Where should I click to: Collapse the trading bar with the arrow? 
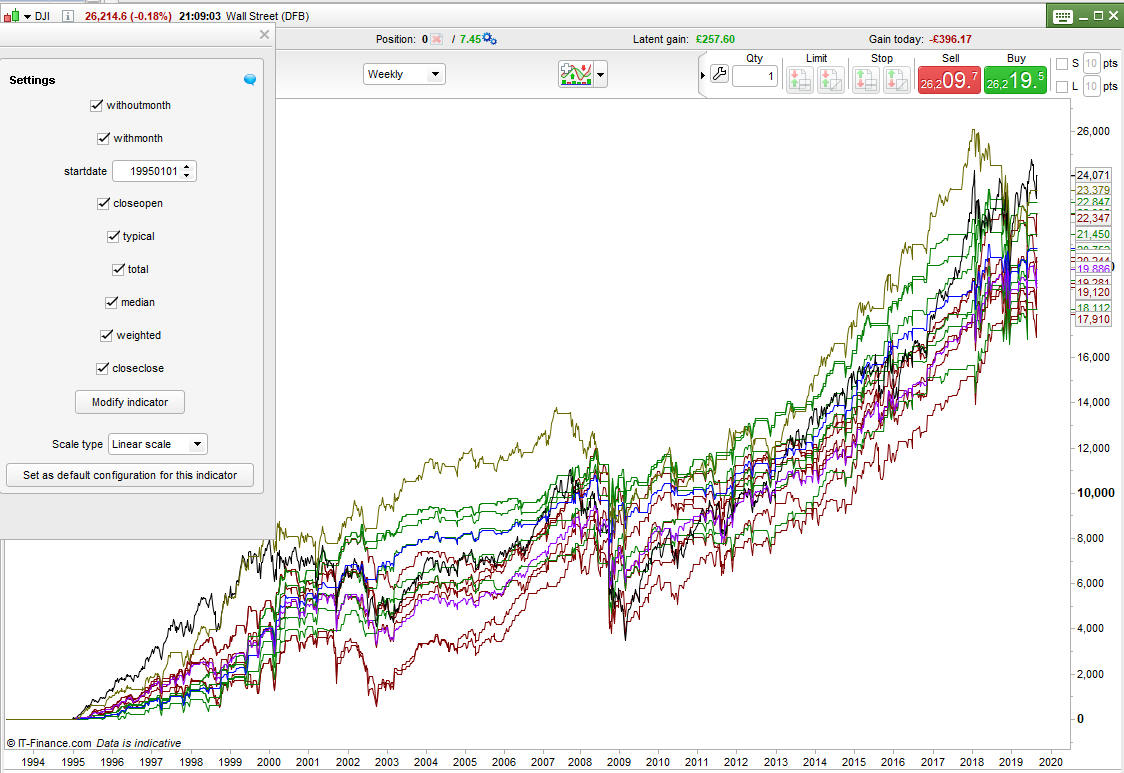(702, 75)
